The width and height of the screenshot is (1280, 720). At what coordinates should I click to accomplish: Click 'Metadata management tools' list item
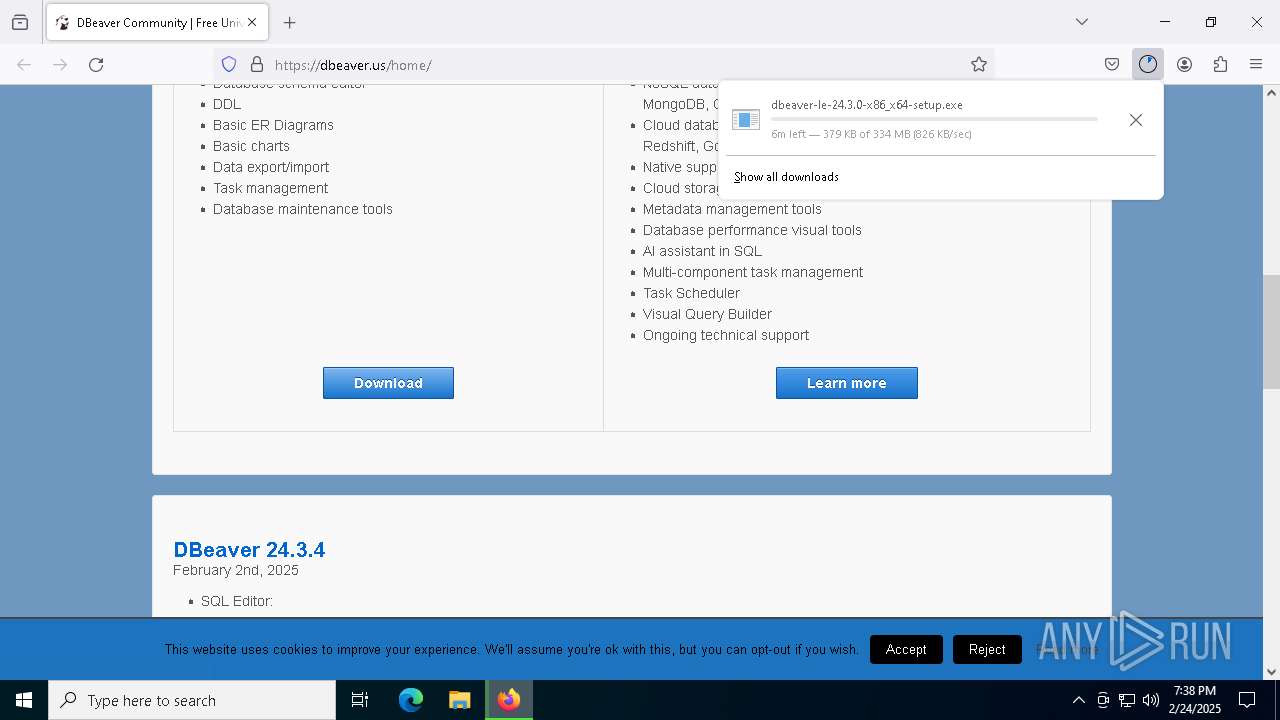click(x=732, y=209)
